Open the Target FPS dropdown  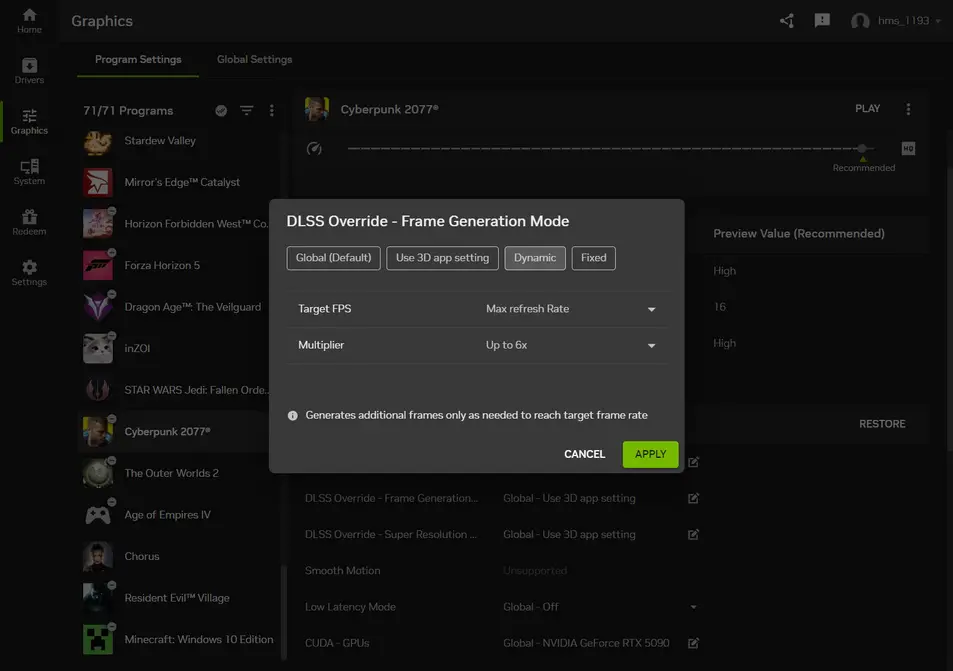click(x=571, y=309)
